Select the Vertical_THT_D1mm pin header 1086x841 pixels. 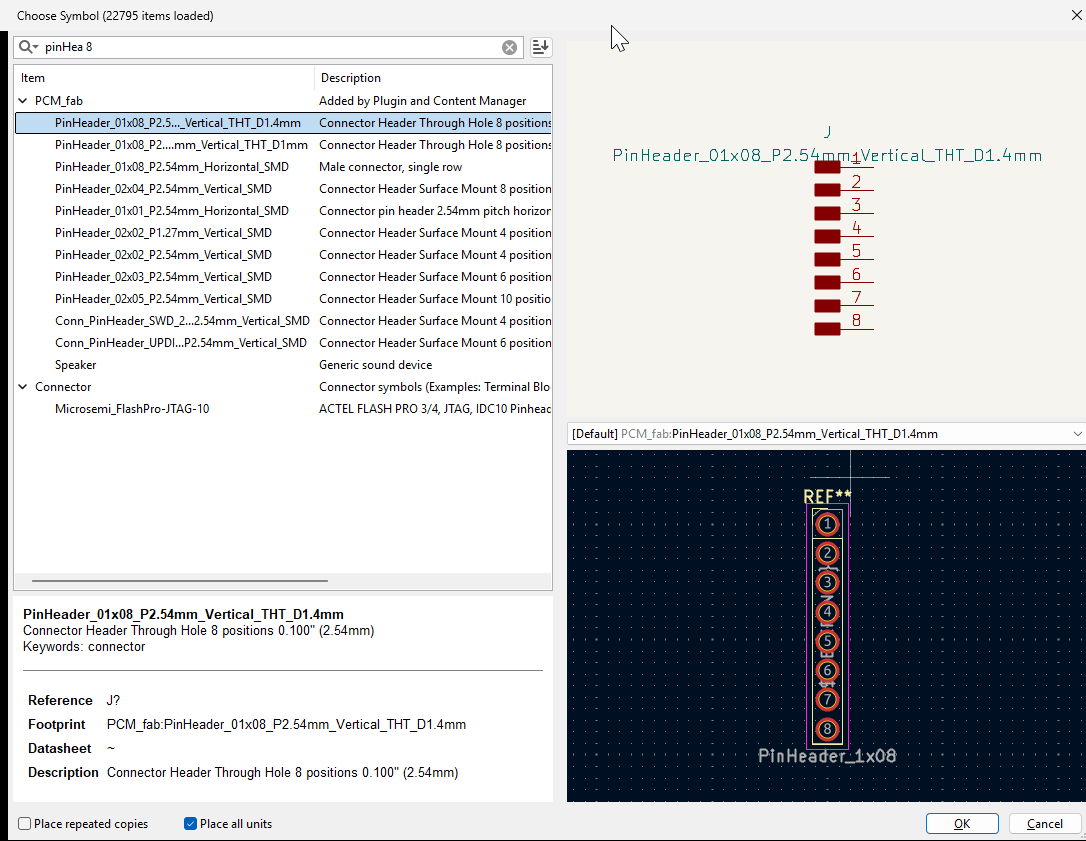point(283,145)
